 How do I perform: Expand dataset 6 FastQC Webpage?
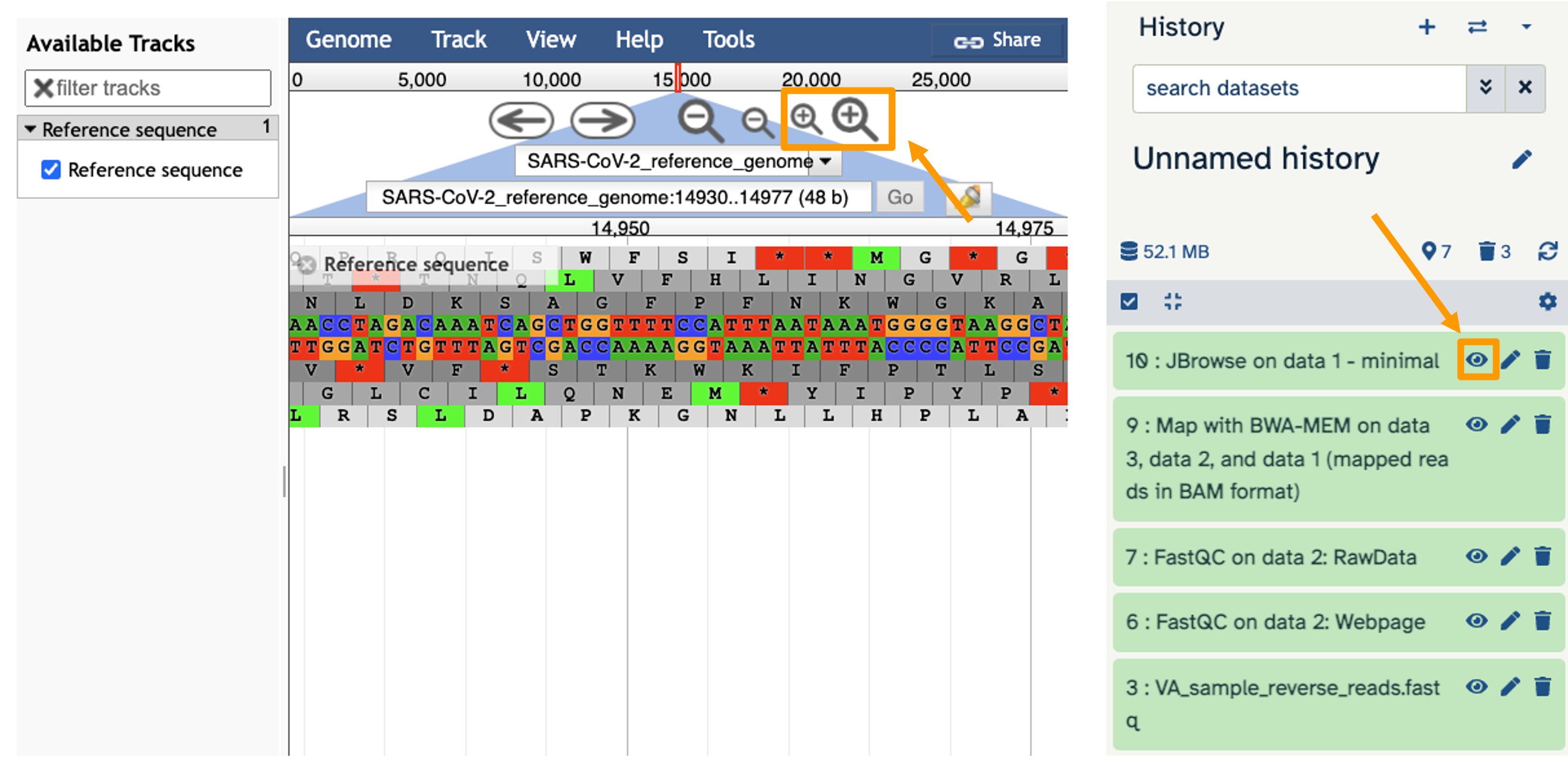[x=1275, y=622]
